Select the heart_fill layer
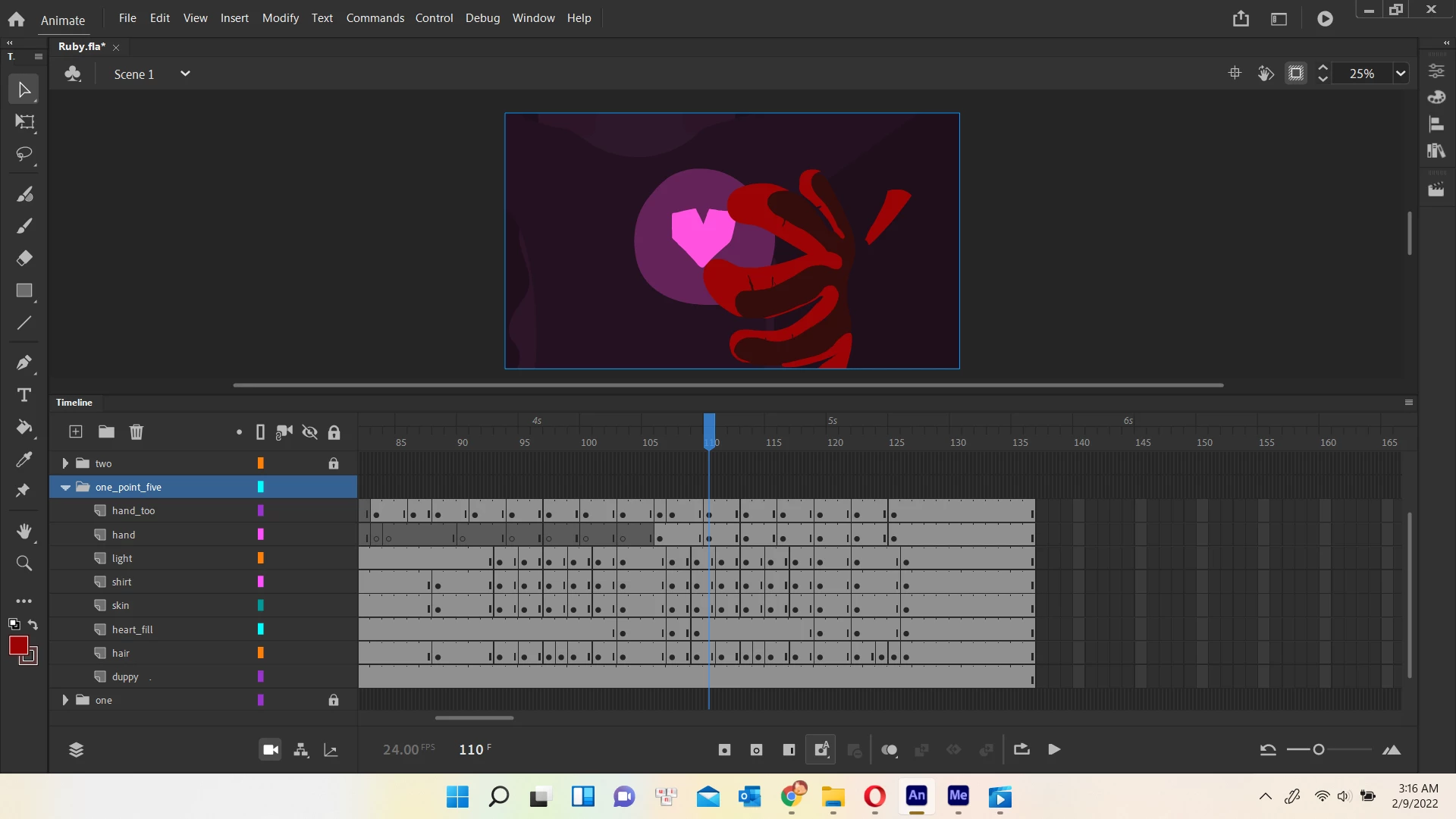Viewport: 1456px width, 819px height. point(133,629)
